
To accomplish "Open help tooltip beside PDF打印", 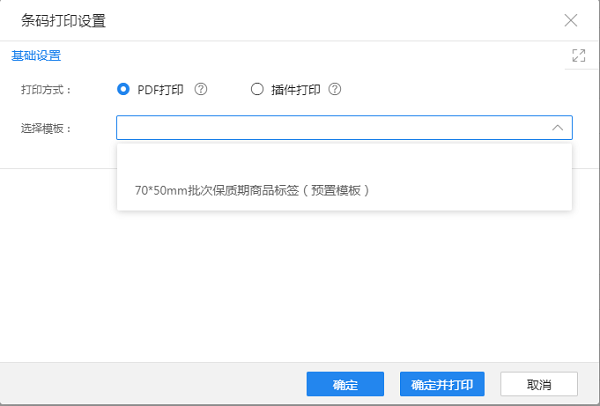I will pyautogui.click(x=201, y=89).
